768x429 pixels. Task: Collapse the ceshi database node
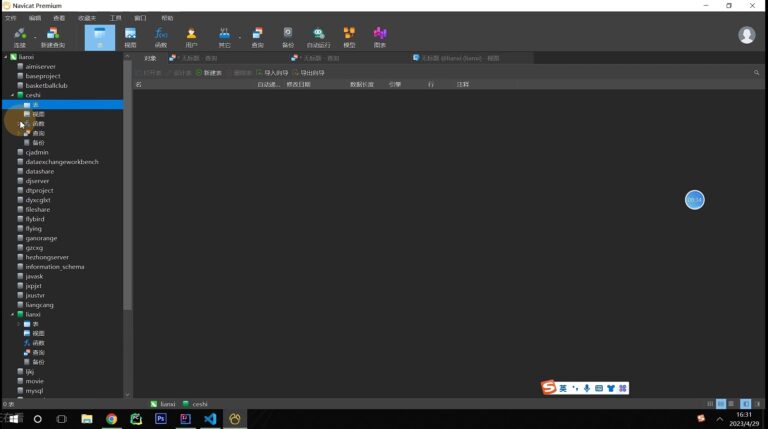point(13,95)
